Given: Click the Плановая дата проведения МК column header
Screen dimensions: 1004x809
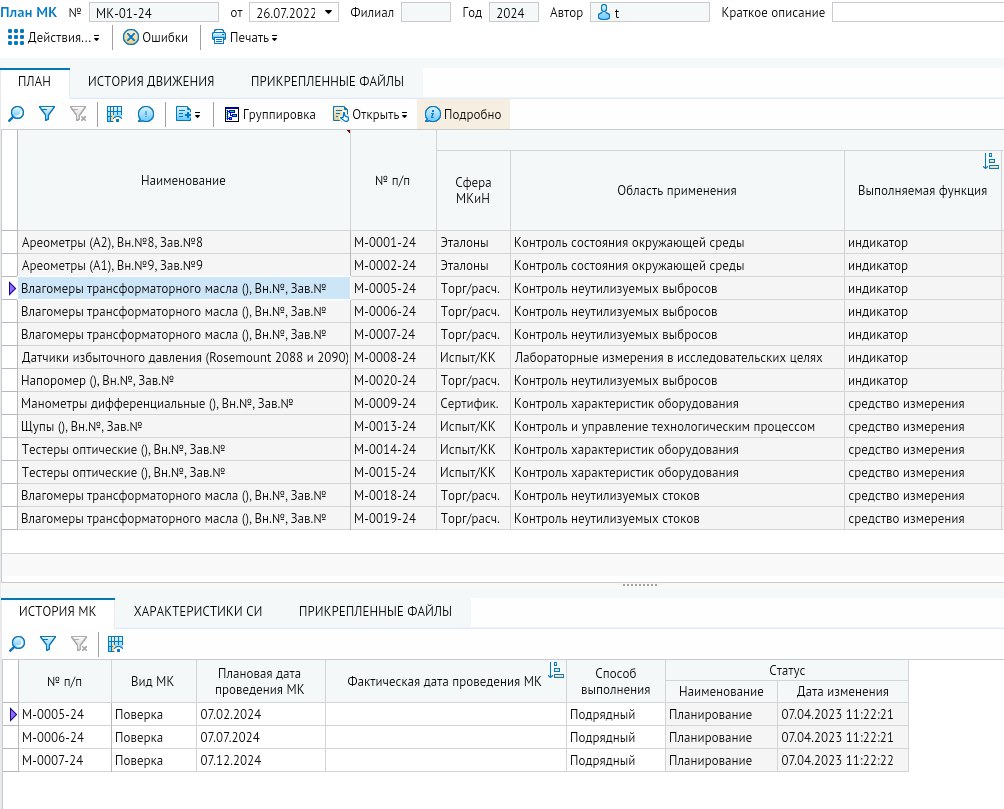Looking at the screenshot, I should tap(260, 681).
